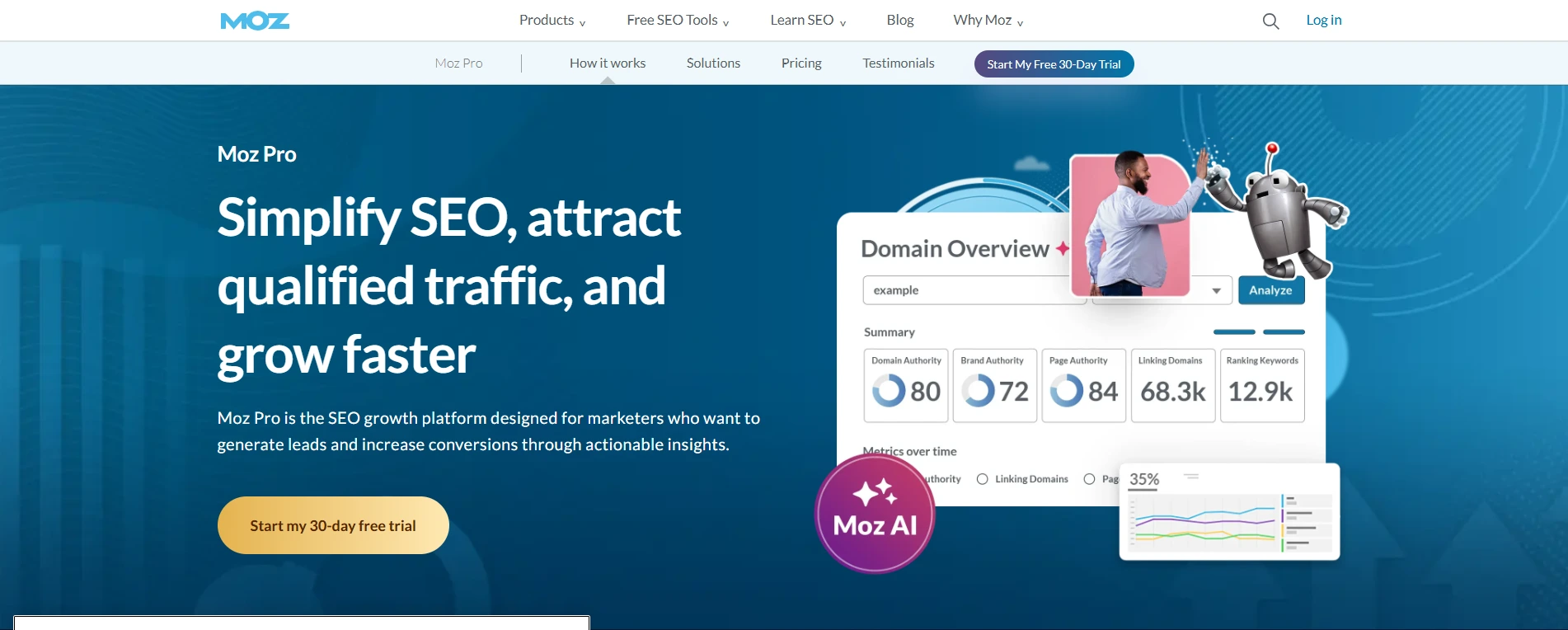
Task: Click the Summary heading
Action: tap(889, 332)
